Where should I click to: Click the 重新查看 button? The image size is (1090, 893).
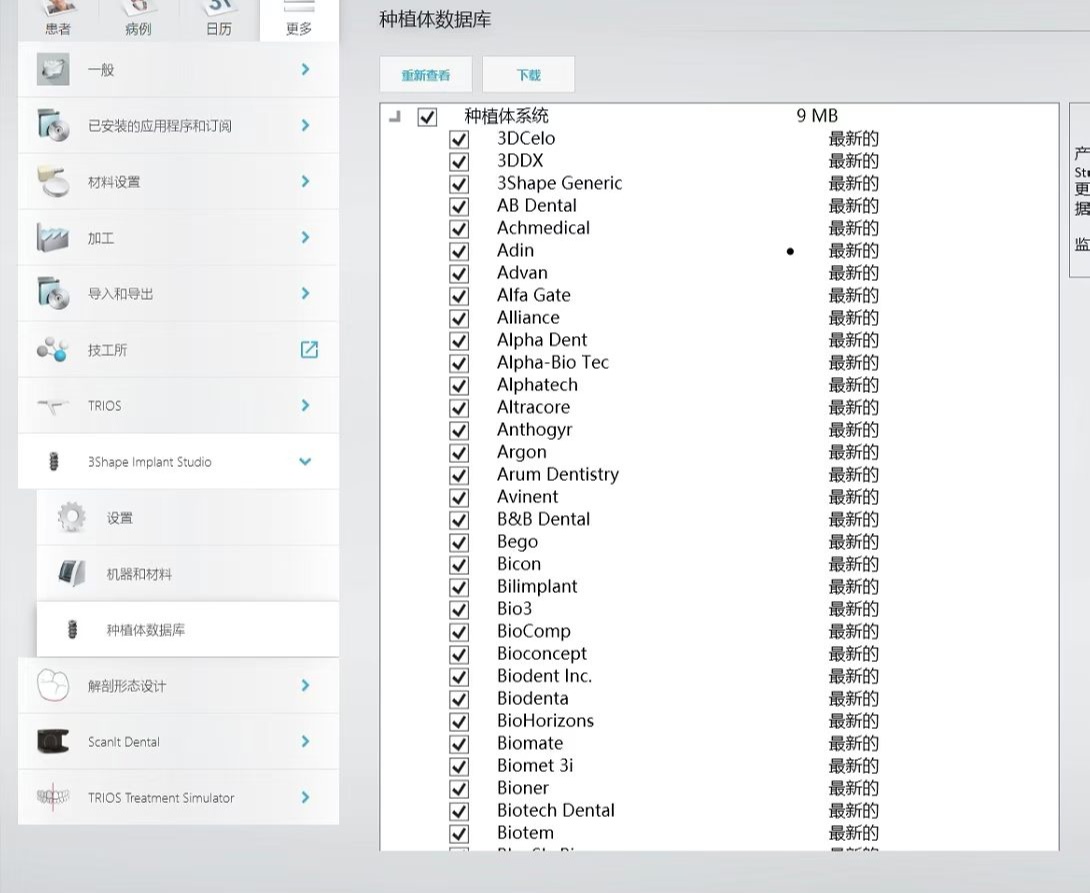(x=425, y=74)
